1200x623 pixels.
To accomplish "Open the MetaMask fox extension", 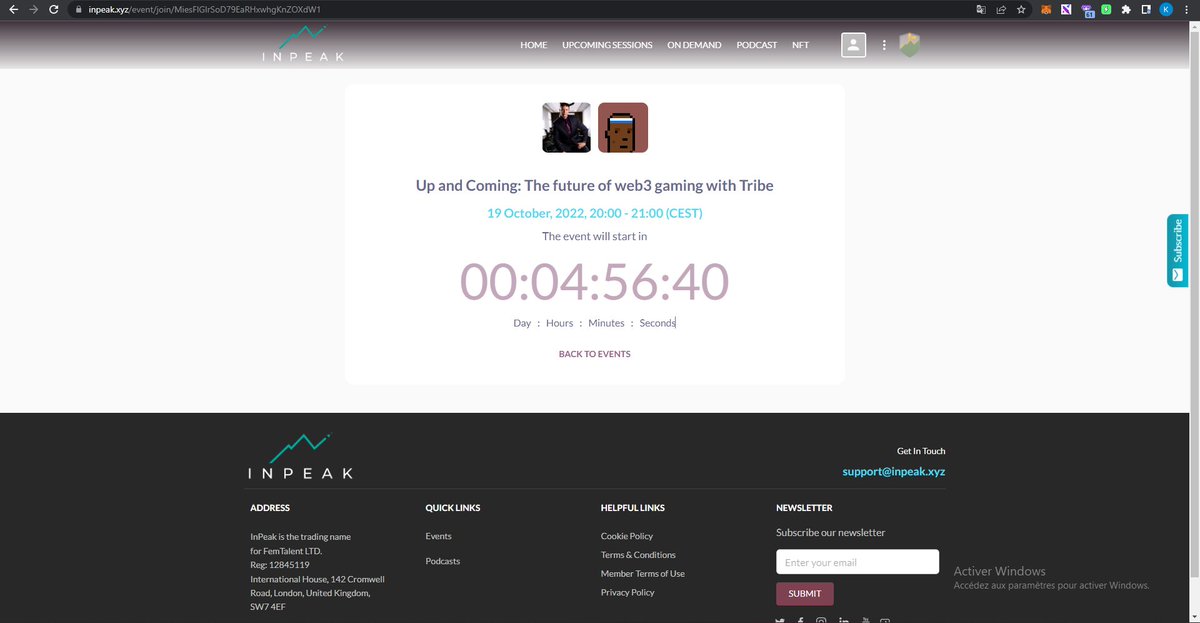I will click(x=1047, y=9).
